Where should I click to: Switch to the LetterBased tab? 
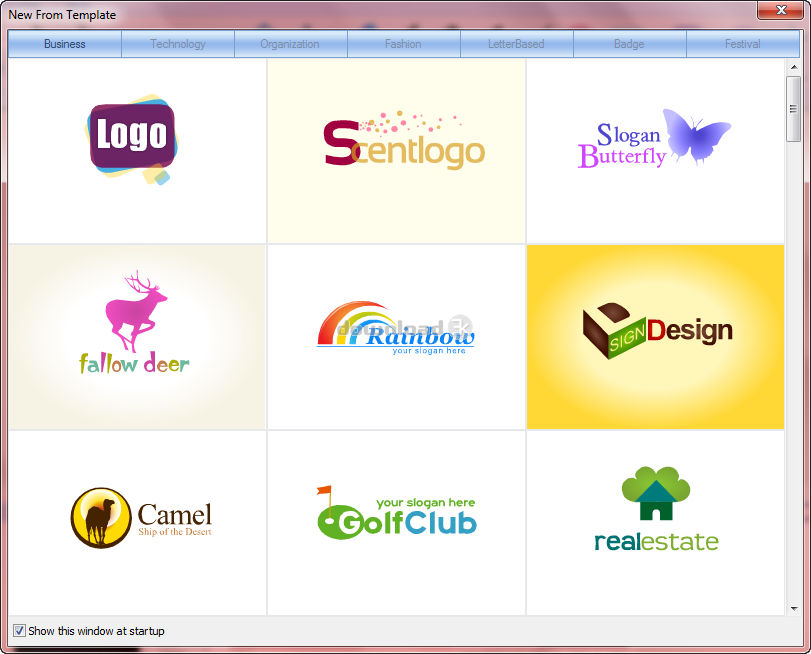(x=517, y=44)
